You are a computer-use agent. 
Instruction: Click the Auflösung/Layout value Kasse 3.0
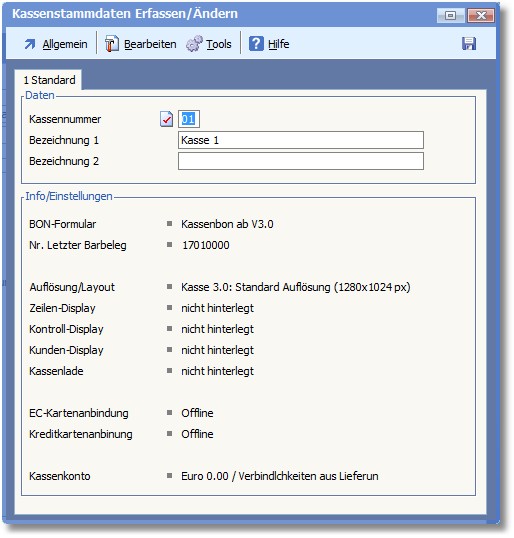[x=295, y=287]
